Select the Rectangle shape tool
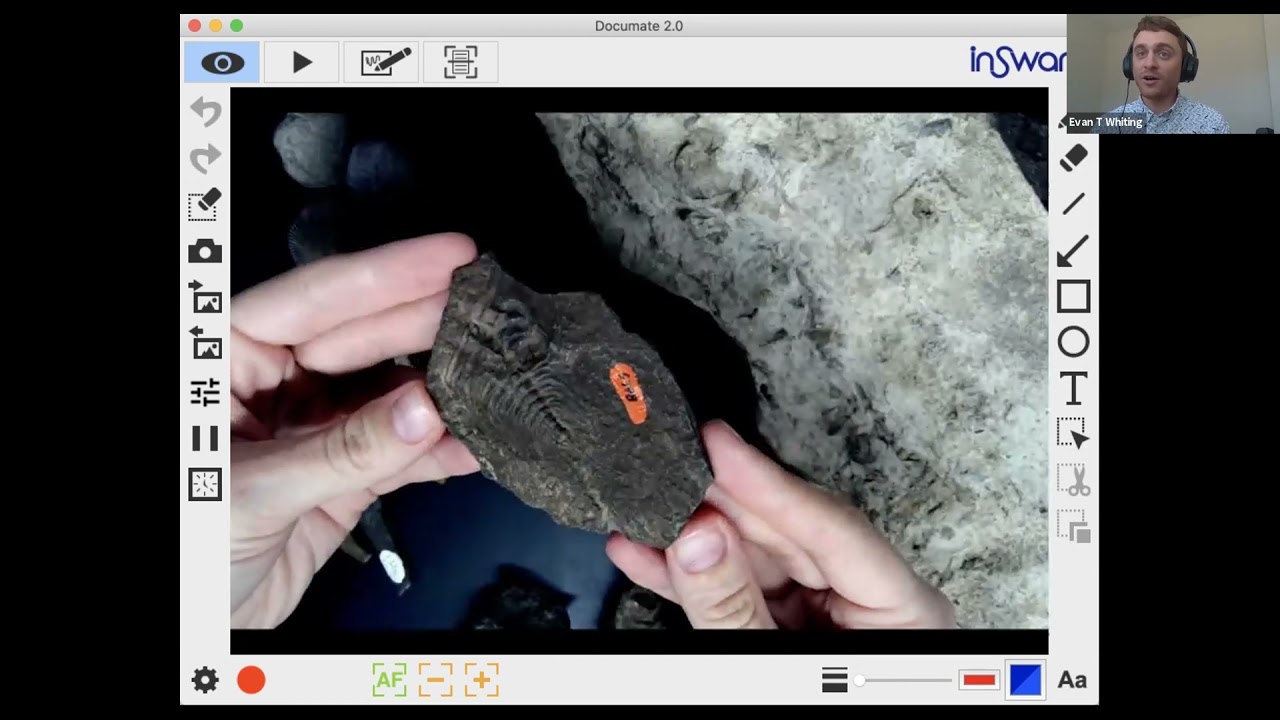The width and height of the screenshot is (1280, 720). (1073, 297)
